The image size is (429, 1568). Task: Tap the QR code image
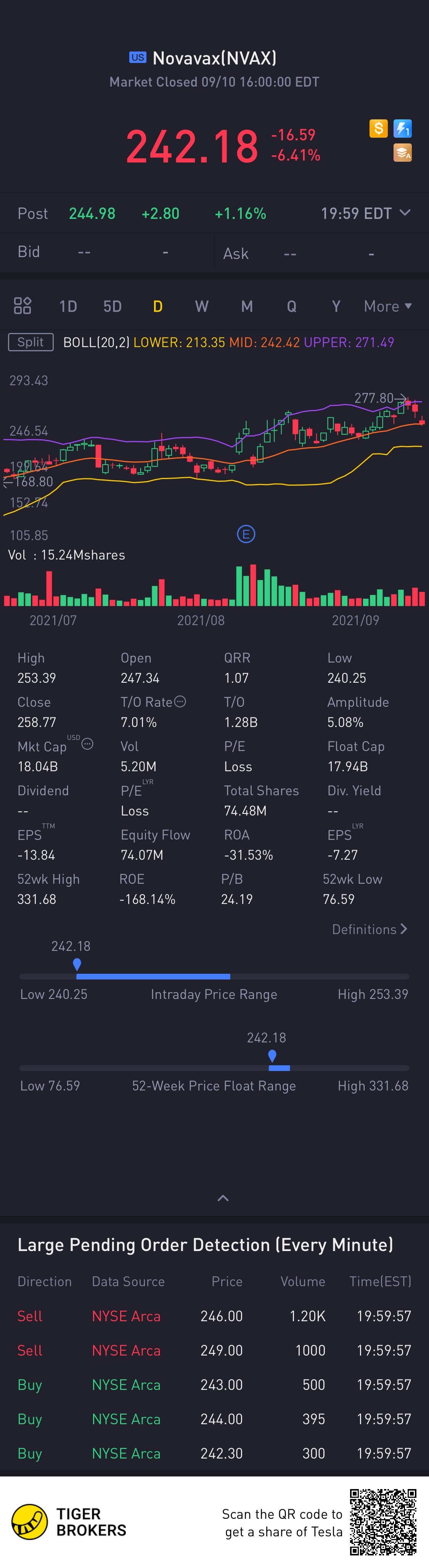point(383,1522)
